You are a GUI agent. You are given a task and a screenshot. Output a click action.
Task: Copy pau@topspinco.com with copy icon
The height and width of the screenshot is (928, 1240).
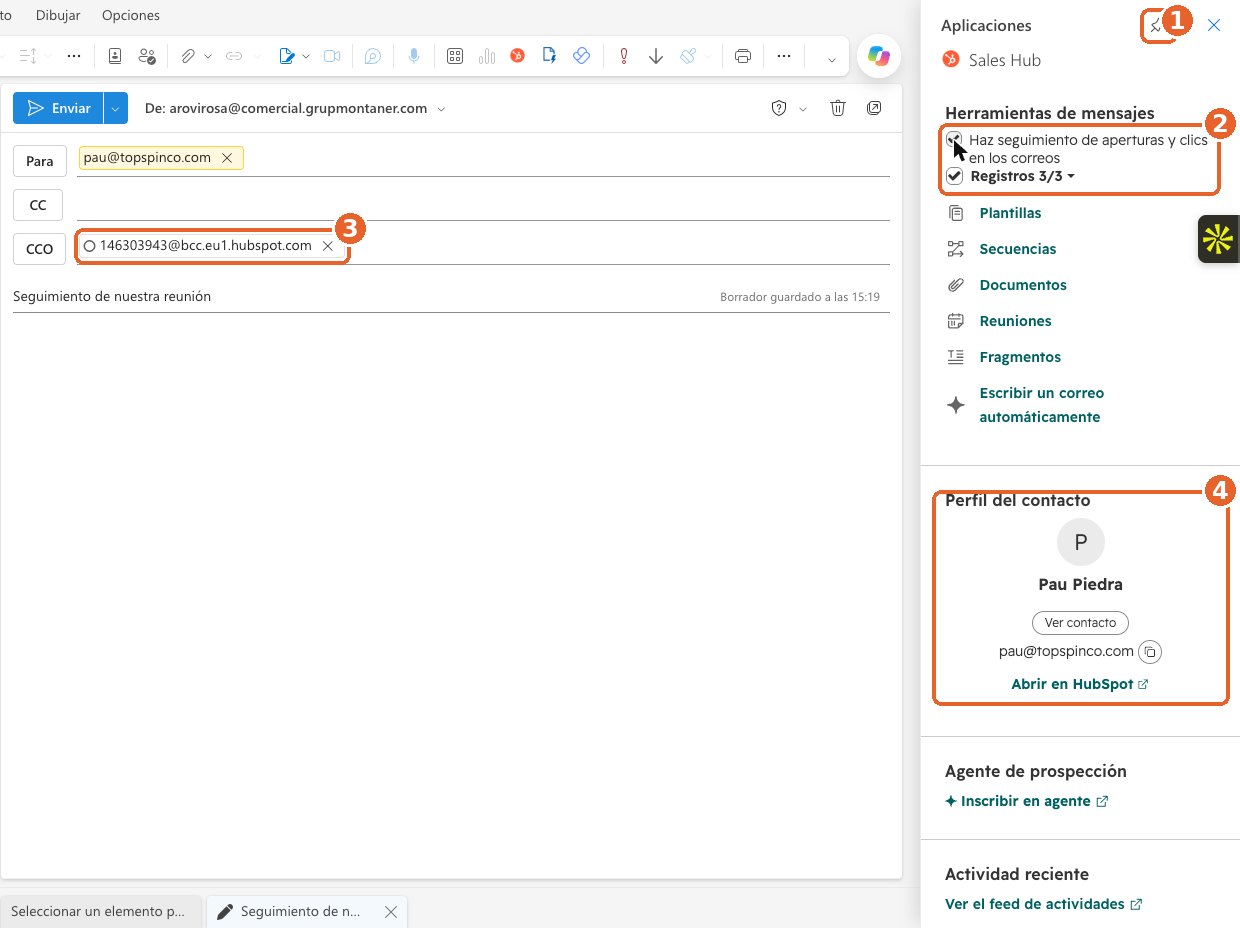[1150, 652]
